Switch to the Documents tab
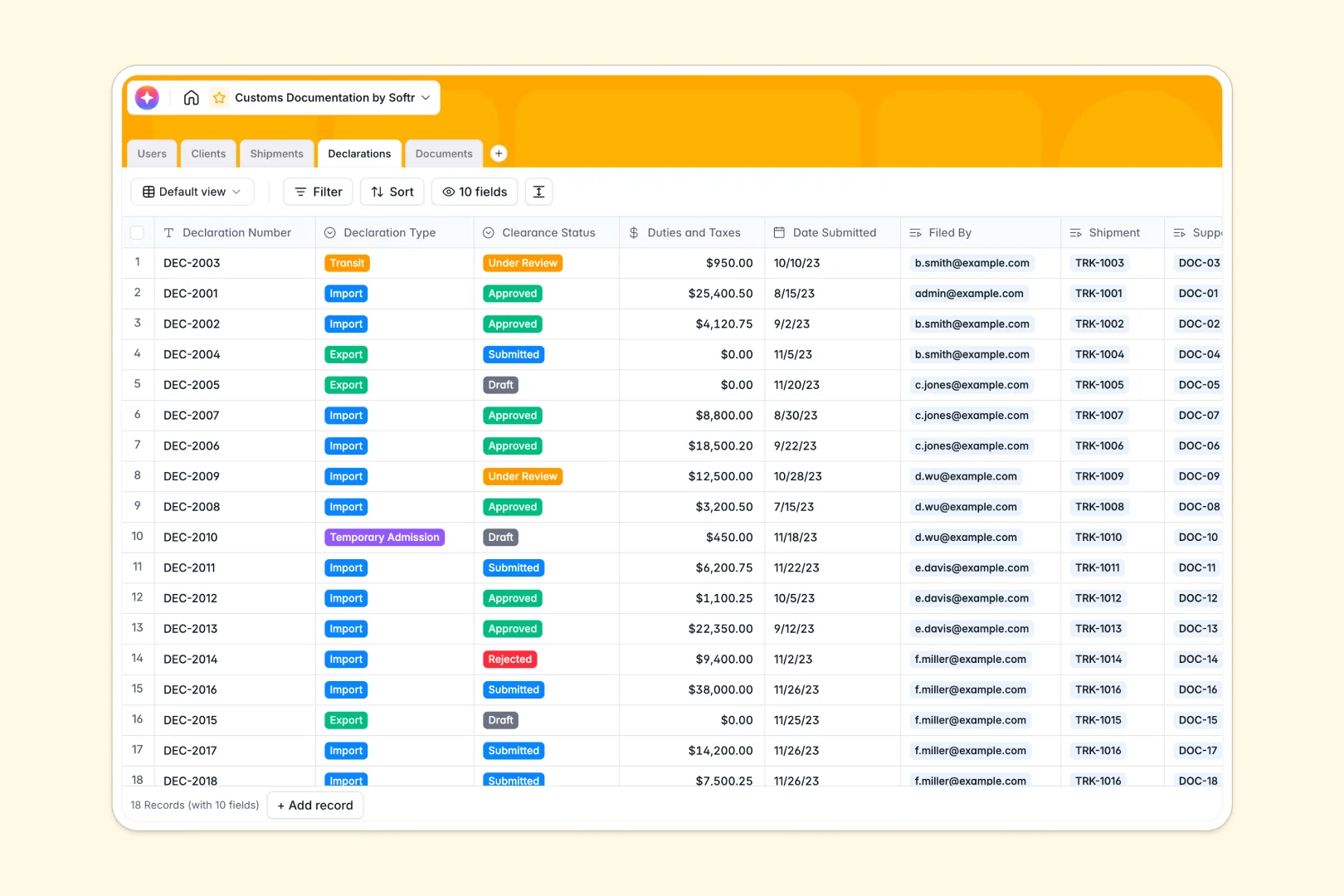Image resolution: width=1344 pixels, height=896 pixels. [x=444, y=153]
